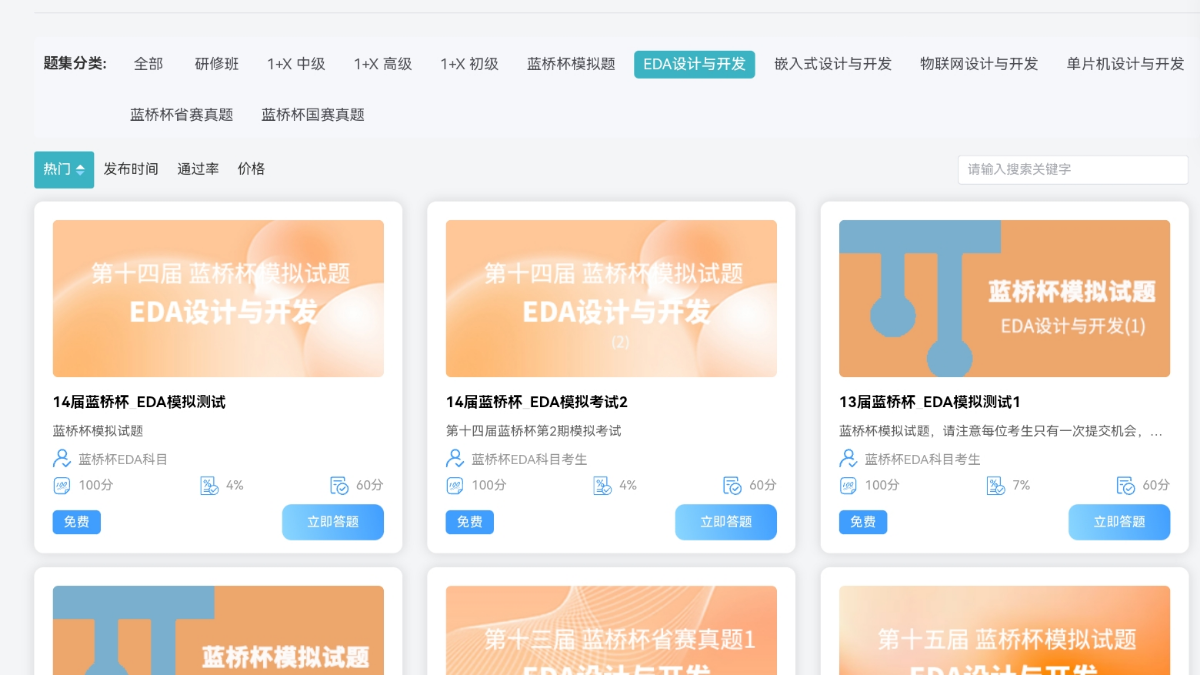The image size is (1200, 675).
Task: Filter by 单片机设计与开发 category
Action: (x=1125, y=64)
